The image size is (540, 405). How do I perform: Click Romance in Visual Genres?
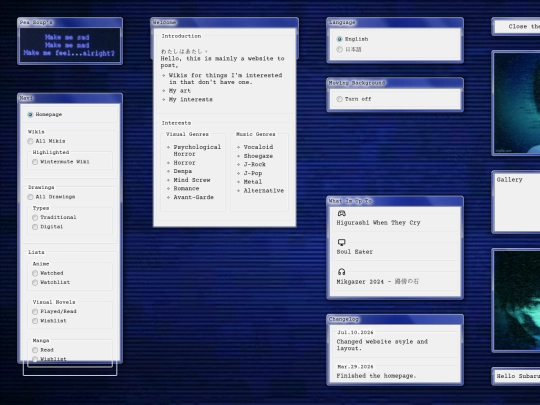coord(186,189)
